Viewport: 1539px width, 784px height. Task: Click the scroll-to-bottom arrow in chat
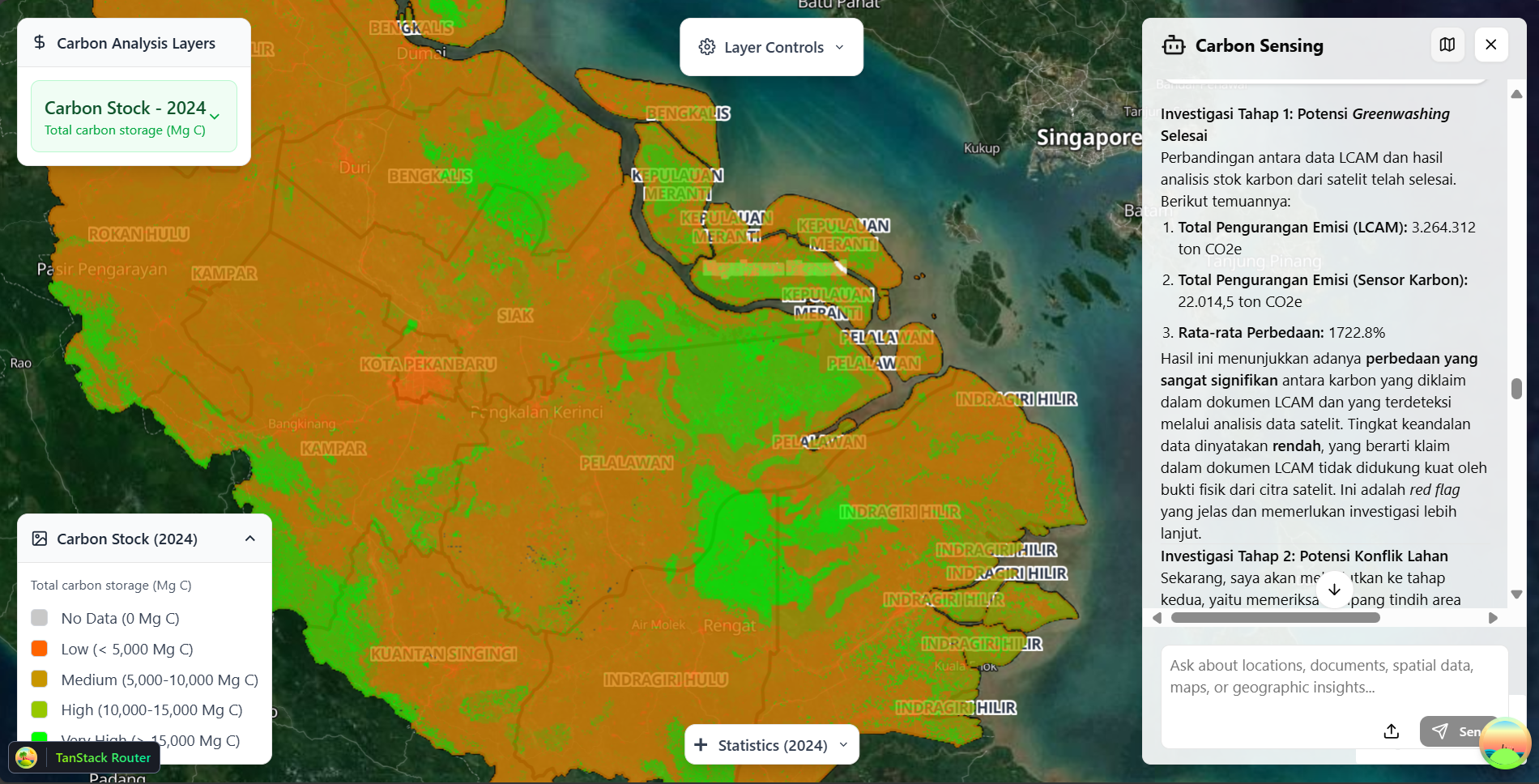pos(1334,590)
